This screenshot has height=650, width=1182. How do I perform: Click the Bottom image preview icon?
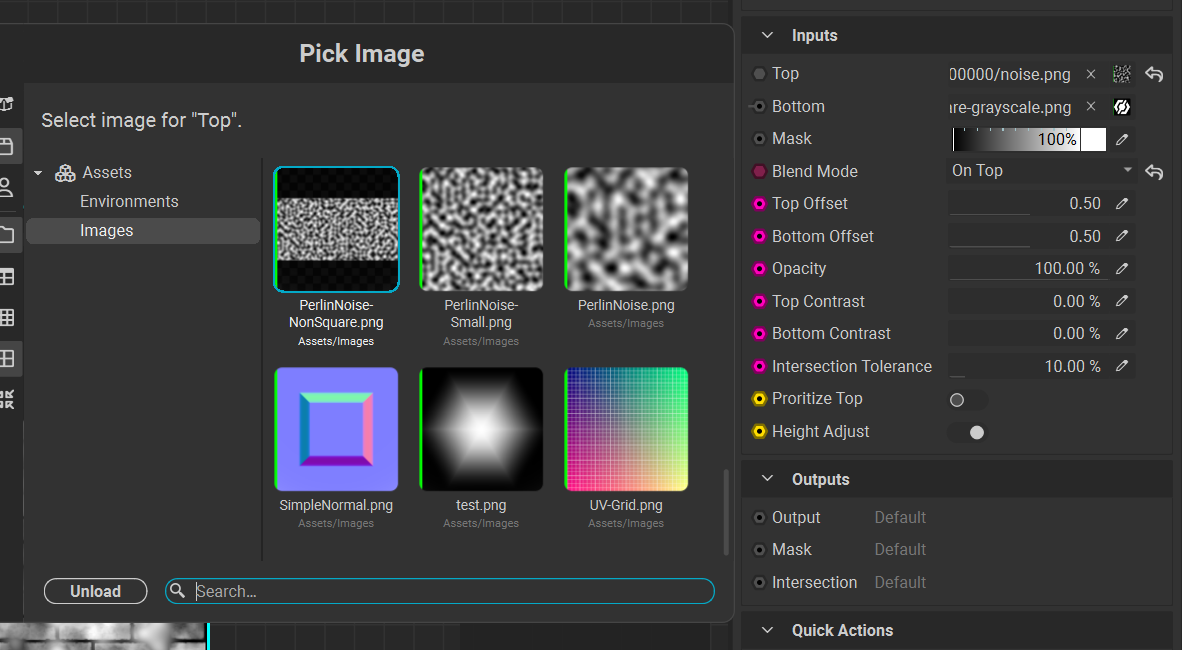[x=1122, y=107]
